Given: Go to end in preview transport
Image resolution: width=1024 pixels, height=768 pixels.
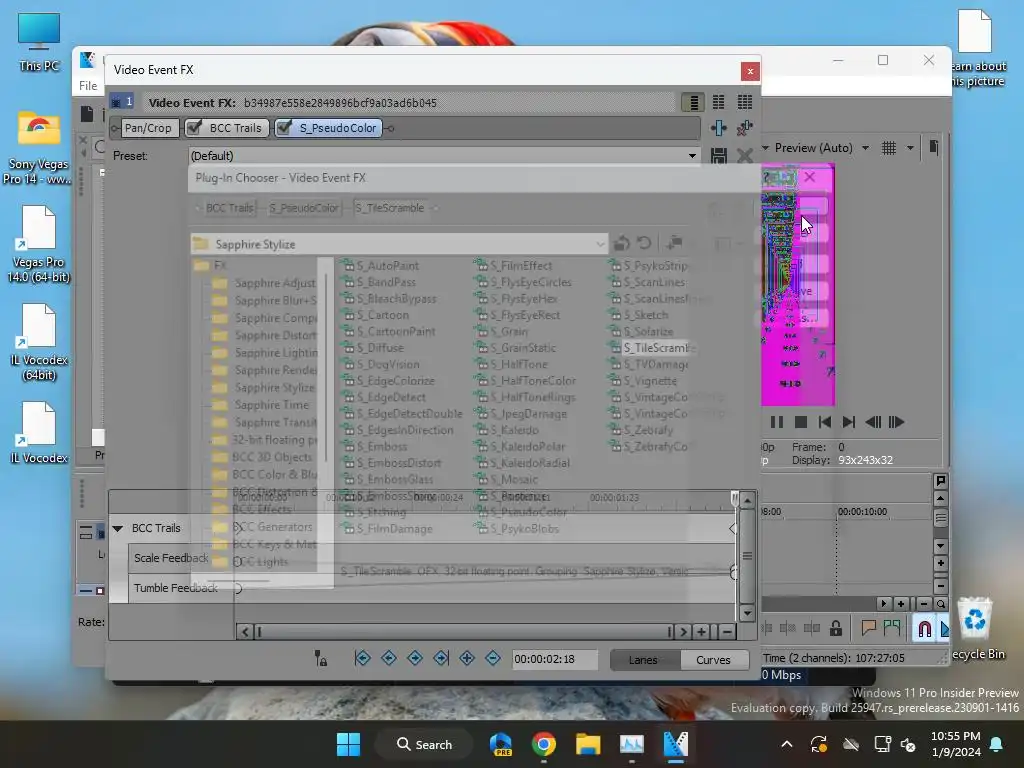Looking at the screenshot, I should 848,423.
